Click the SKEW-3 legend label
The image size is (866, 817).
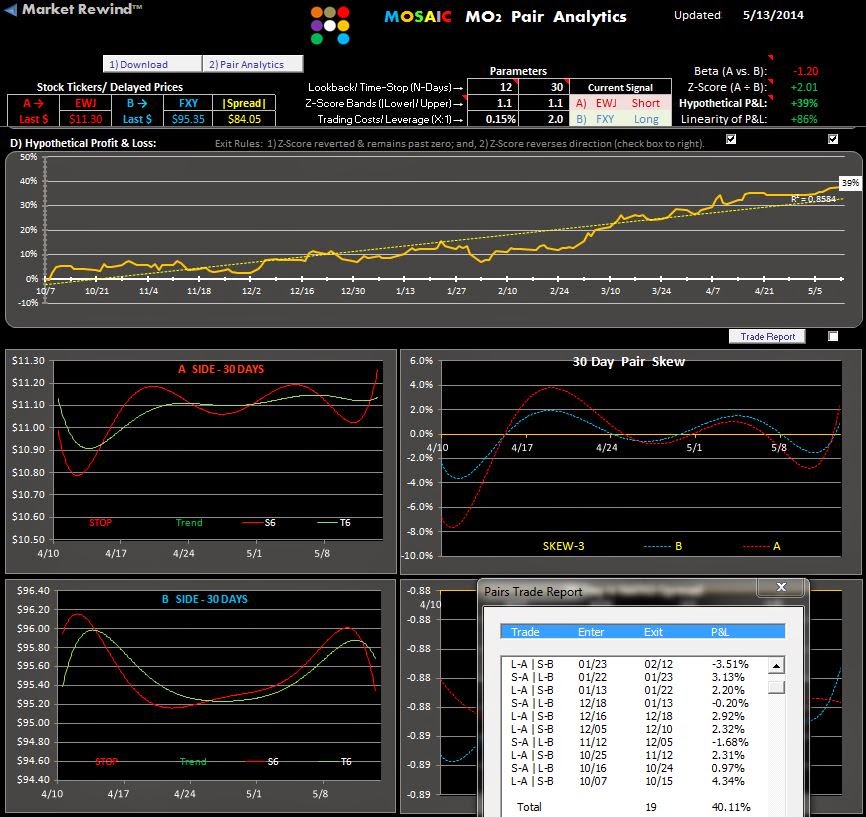point(563,546)
